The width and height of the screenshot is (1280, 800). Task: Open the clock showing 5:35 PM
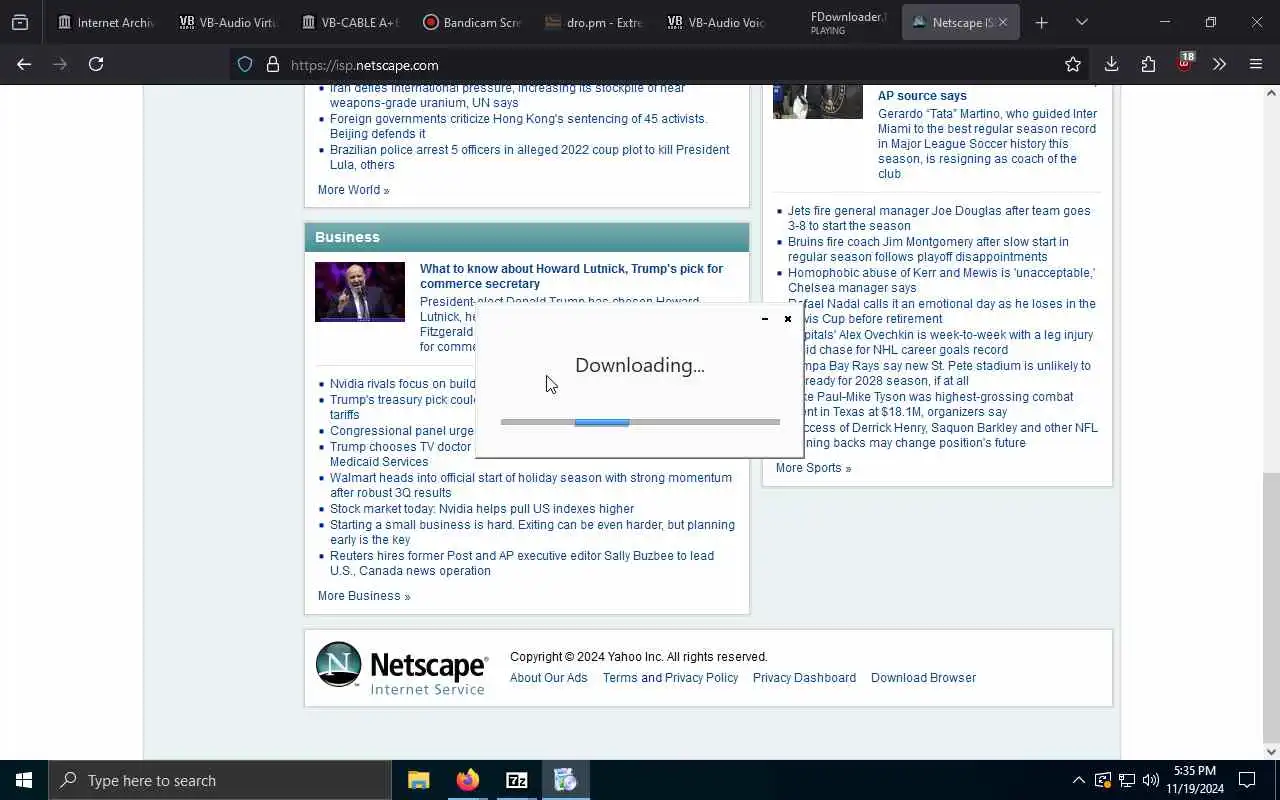[x=1195, y=780]
